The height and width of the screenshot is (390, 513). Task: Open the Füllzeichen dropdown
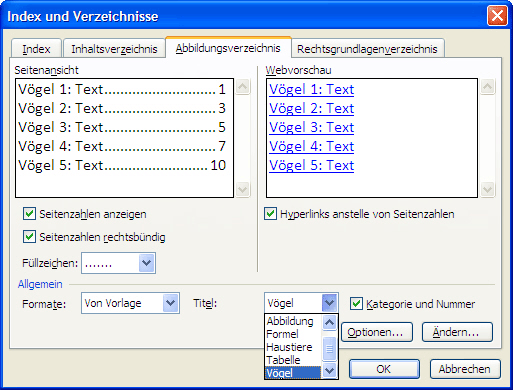pos(147,263)
